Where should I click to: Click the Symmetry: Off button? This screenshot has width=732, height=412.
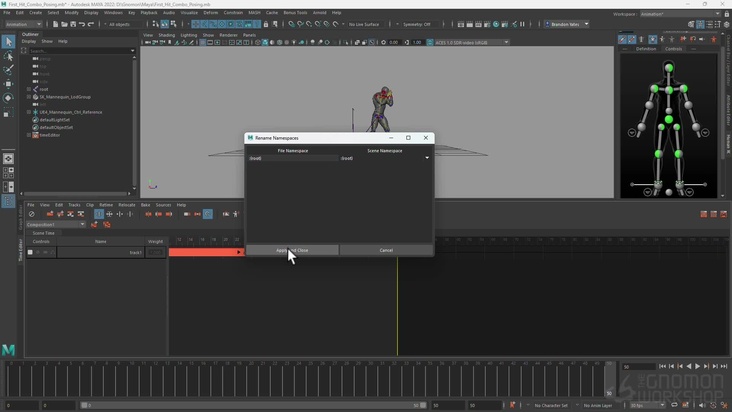click(x=416, y=24)
